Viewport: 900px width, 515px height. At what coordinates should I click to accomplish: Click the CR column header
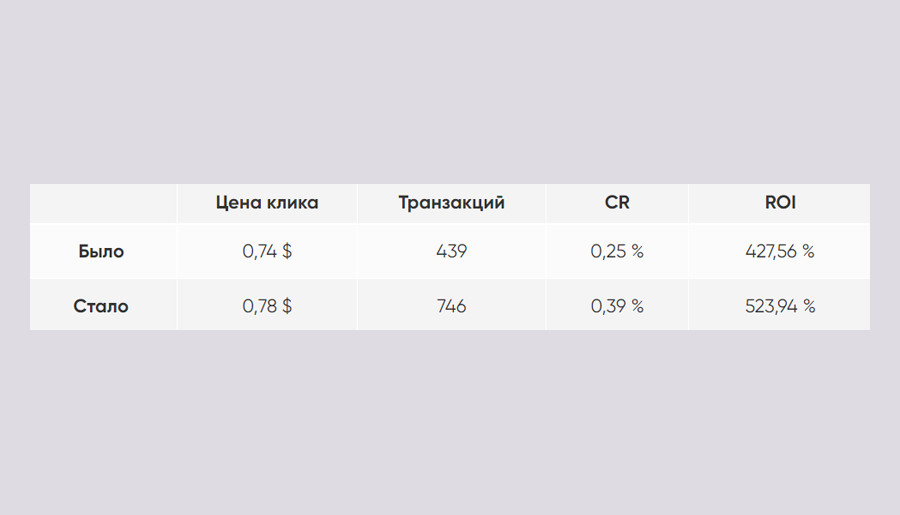(617, 203)
